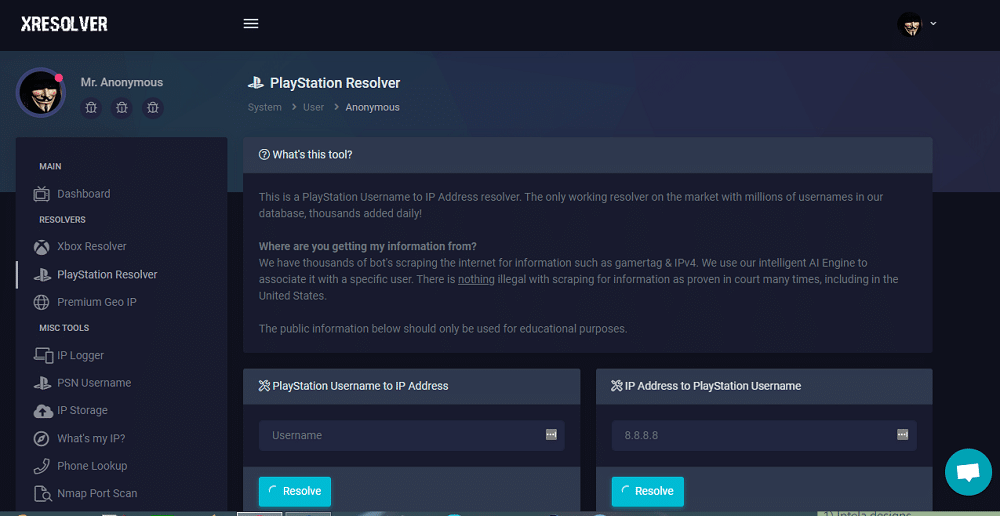Focus the Username input field
Viewport: 1000px width, 516px height.
411,436
